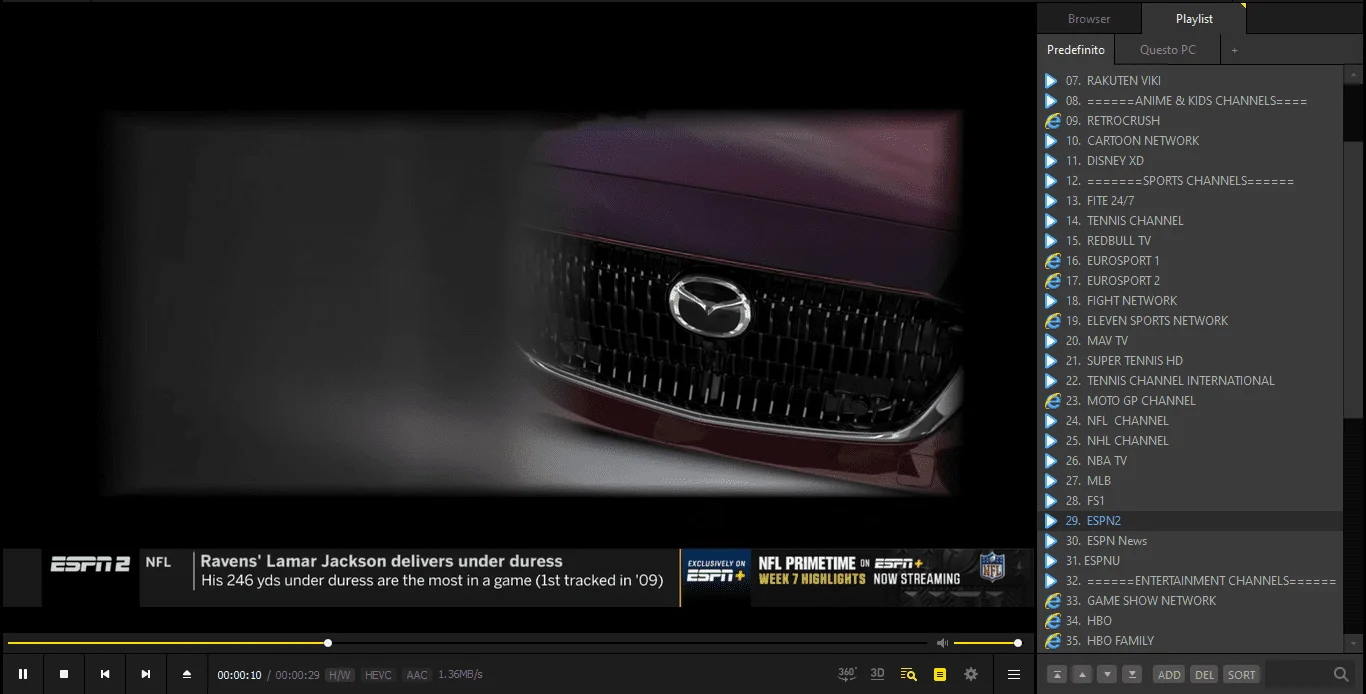The image size is (1366, 694).
Task: Switch to the Browser tab
Action: click(1089, 19)
